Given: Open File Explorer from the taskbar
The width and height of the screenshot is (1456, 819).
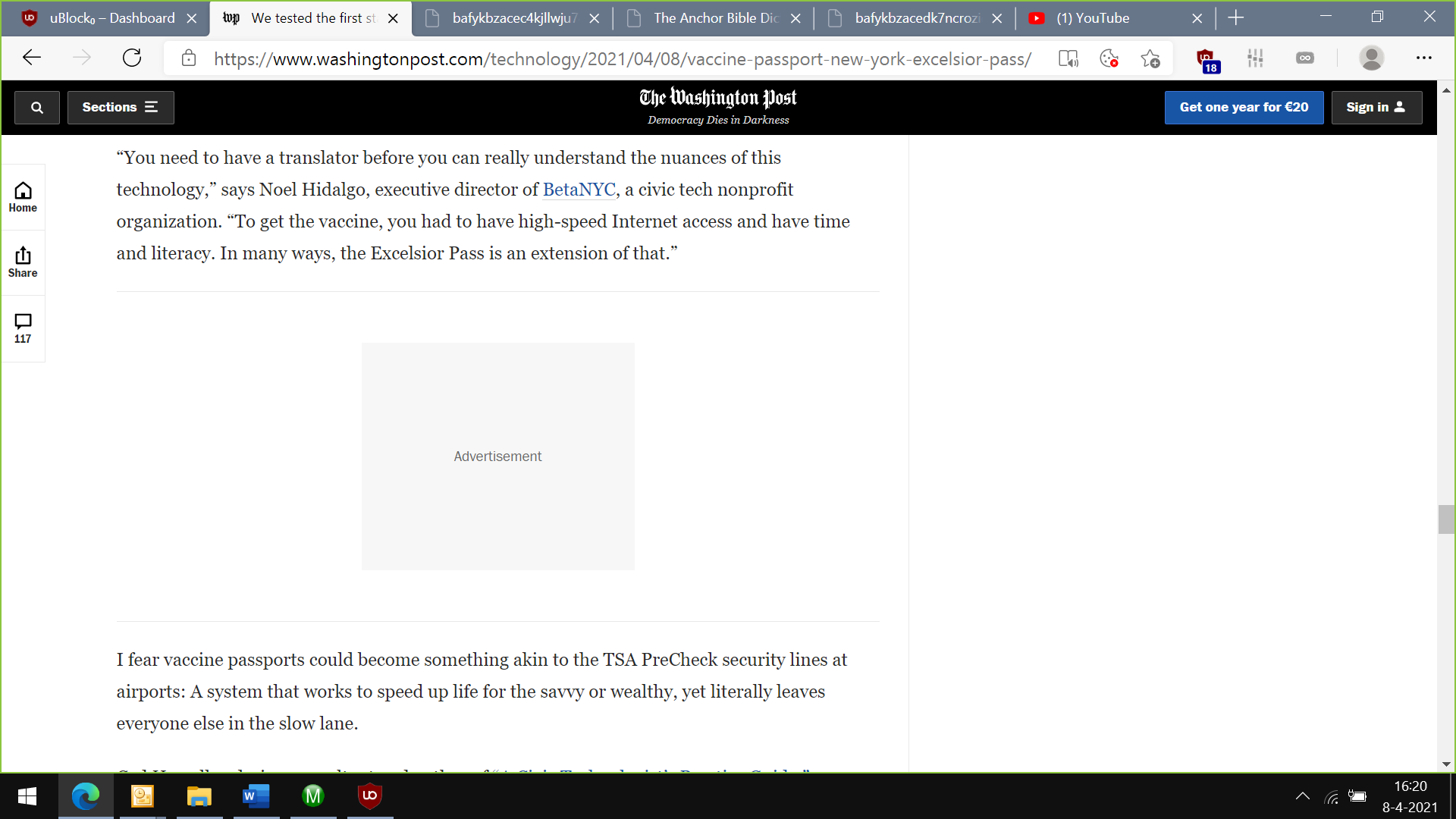Looking at the screenshot, I should point(199,796).
